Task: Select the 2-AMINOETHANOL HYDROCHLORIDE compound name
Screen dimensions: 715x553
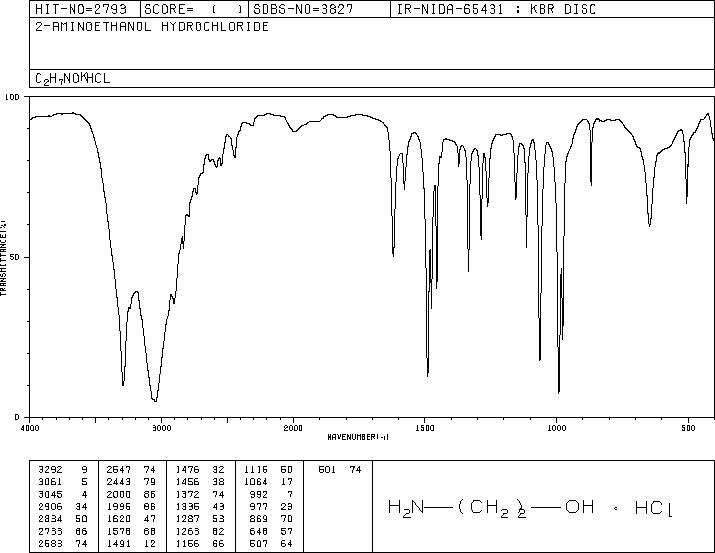Action: click(152, 27)
